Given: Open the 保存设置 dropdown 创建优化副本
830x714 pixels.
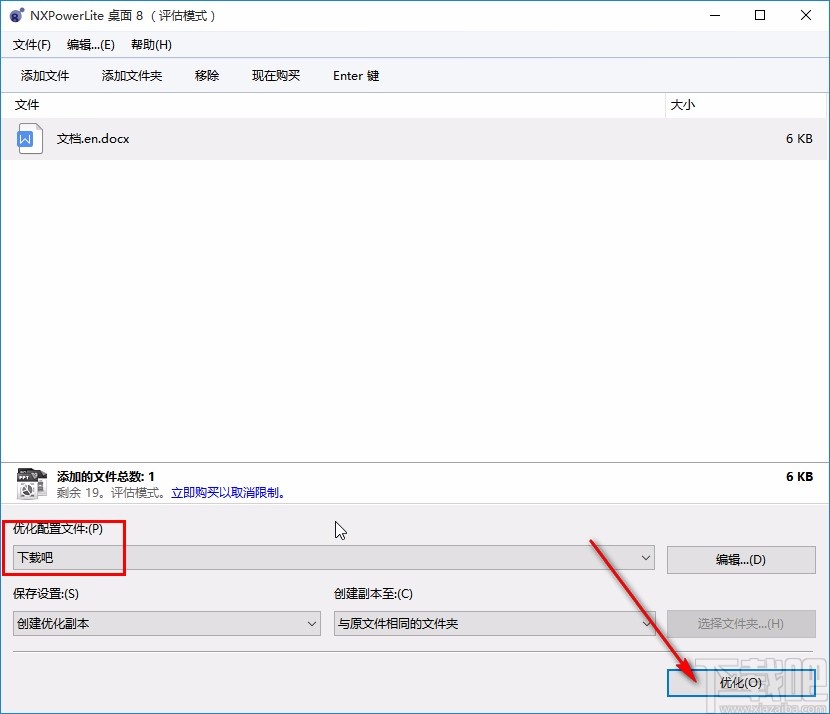Looking at the screenshot, I should [x=167, y=623].
